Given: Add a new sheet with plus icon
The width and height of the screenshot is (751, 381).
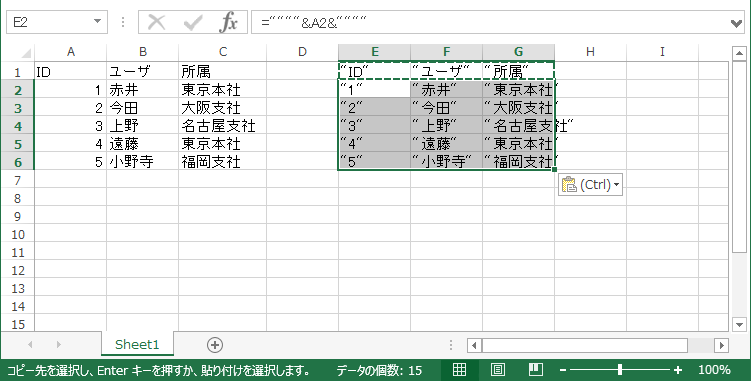Looking at the screenshot, I should coord(215,345).
